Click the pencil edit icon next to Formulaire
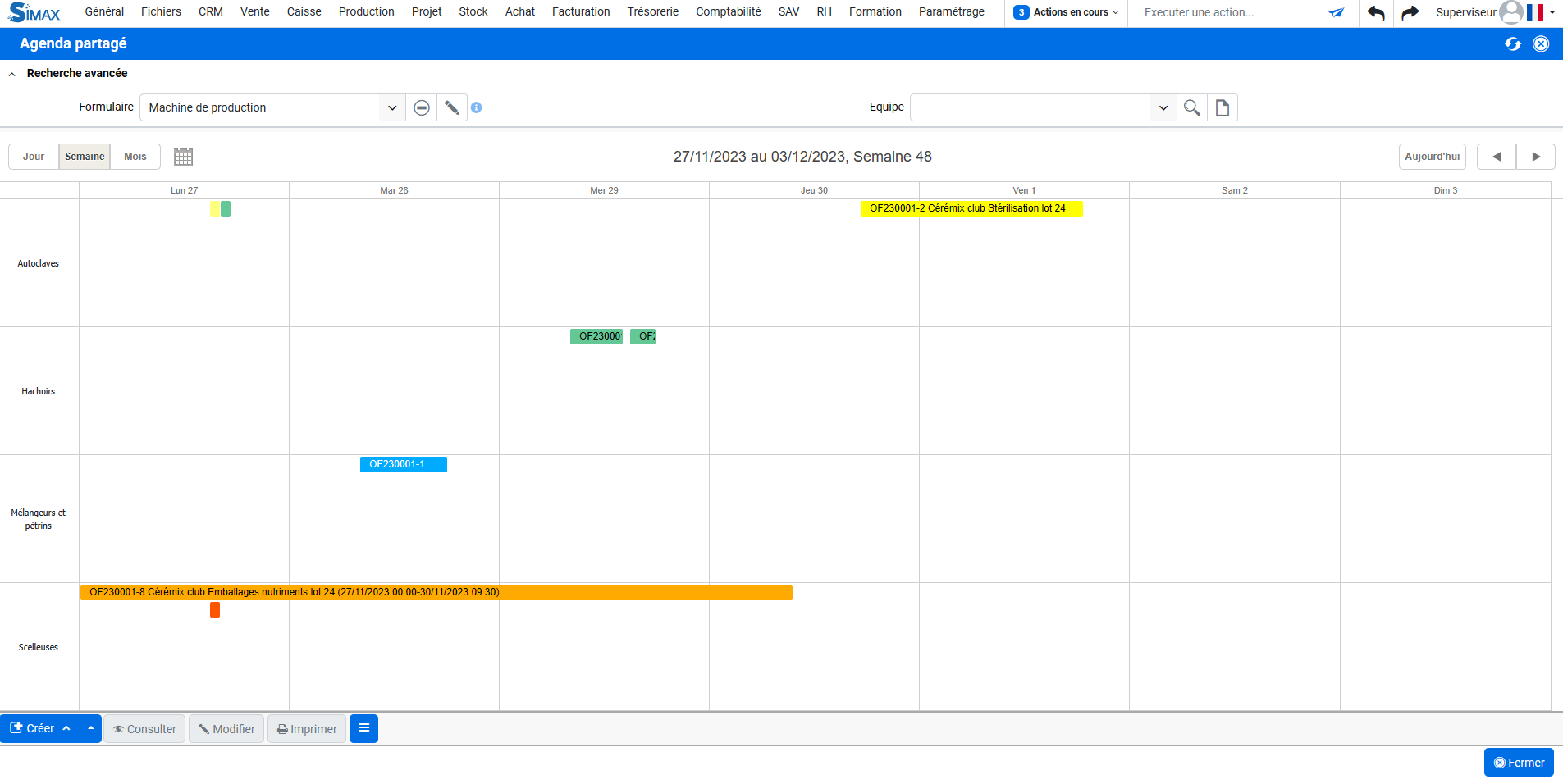1563x784 pixels. [x=451, y=107]
